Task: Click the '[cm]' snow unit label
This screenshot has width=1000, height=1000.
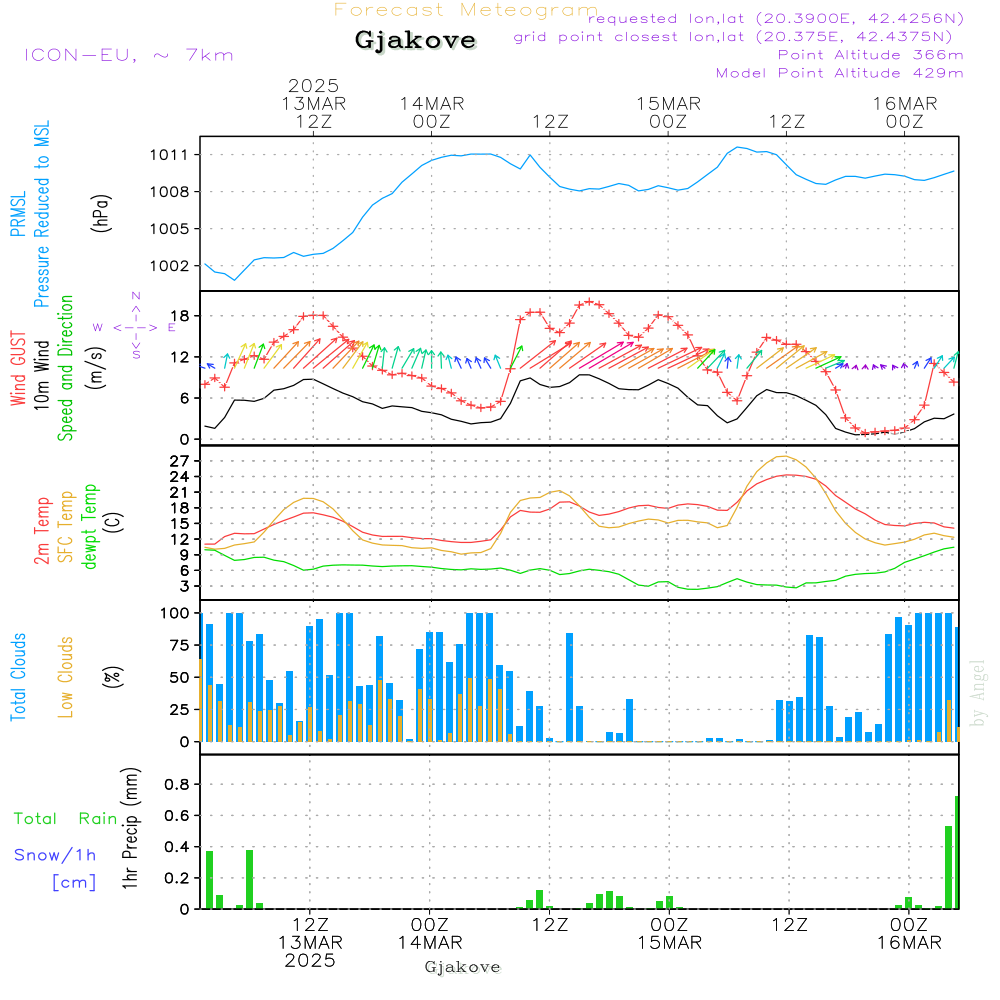Action: [x=74, y=883]
